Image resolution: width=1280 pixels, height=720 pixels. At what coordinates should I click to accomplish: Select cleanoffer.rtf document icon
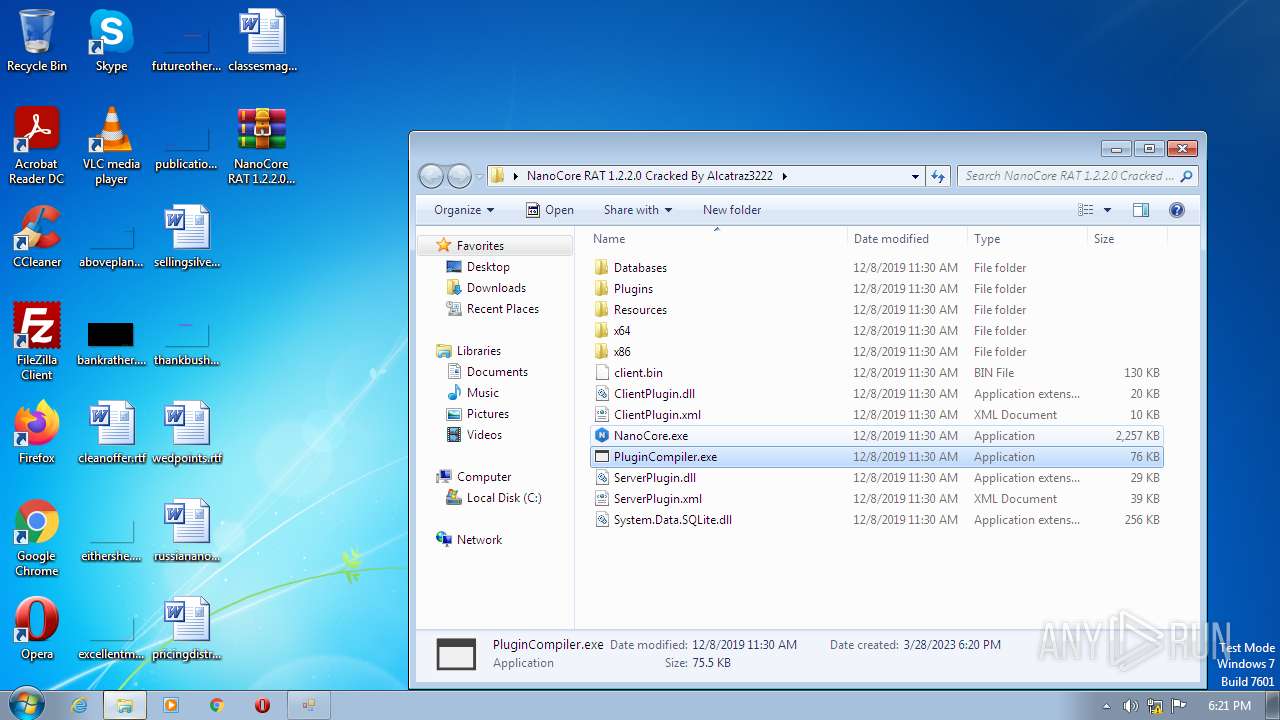coord(112,433)
